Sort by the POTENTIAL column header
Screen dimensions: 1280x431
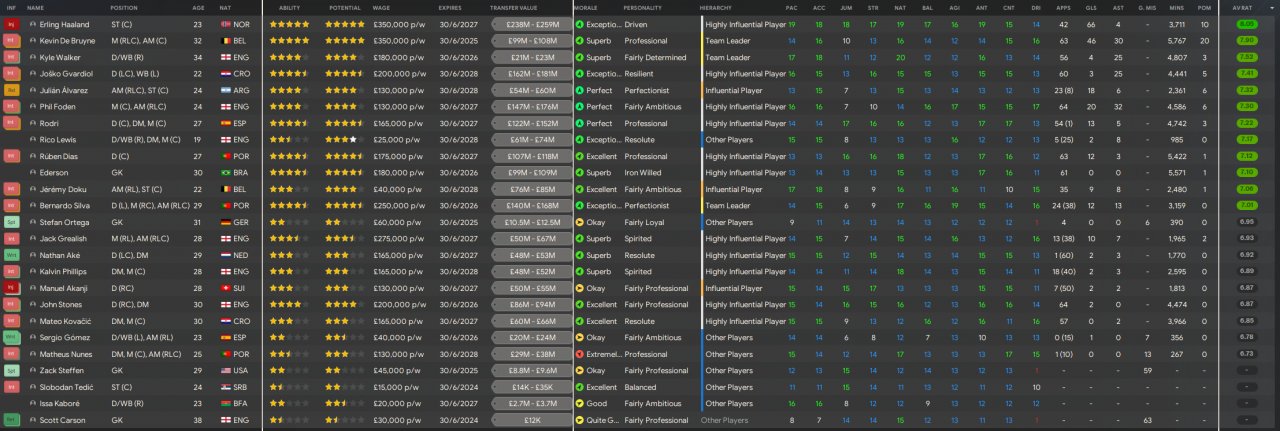(x=345, y=7)
